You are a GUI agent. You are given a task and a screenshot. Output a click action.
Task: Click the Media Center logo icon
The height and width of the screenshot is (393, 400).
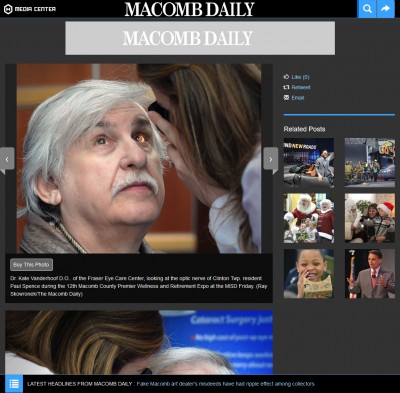coord(8,9)
